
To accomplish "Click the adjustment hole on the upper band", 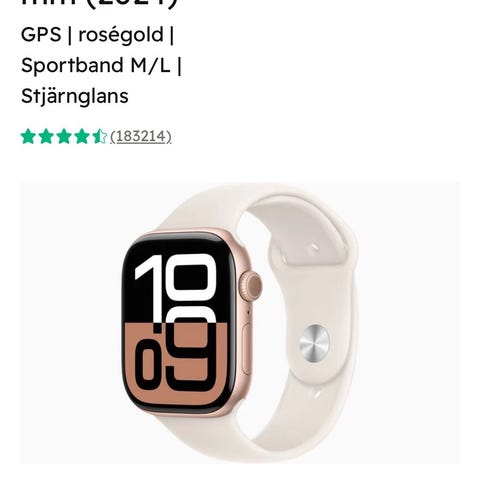I will click(x=314, y=248).
